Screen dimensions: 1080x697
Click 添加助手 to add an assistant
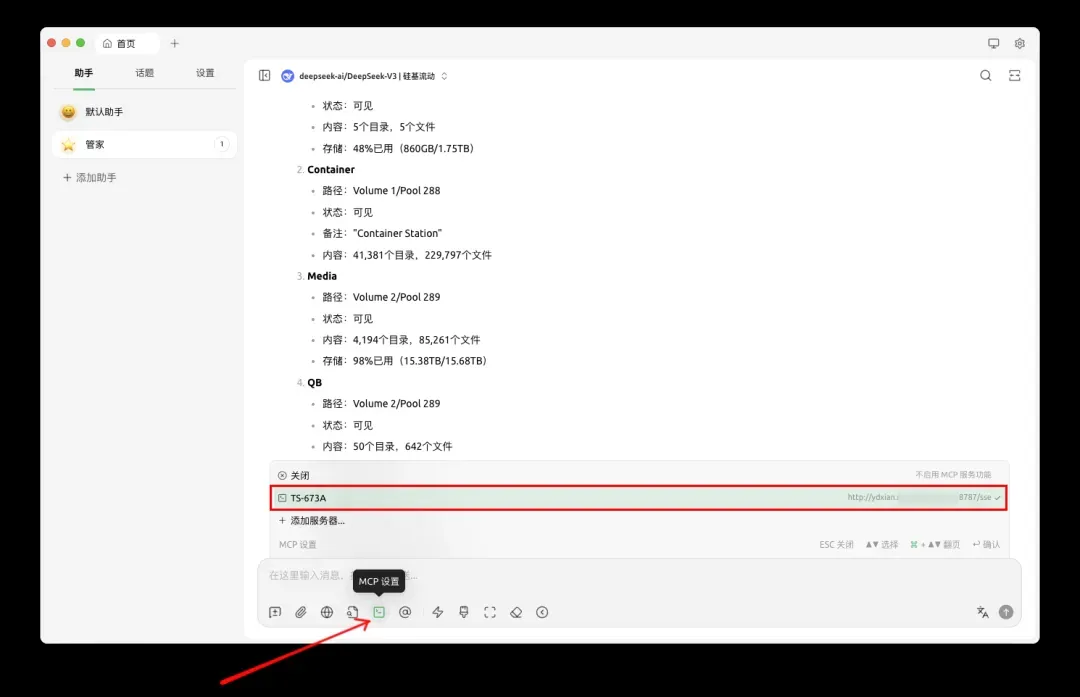pyautogui.click(x=90, y=178)
